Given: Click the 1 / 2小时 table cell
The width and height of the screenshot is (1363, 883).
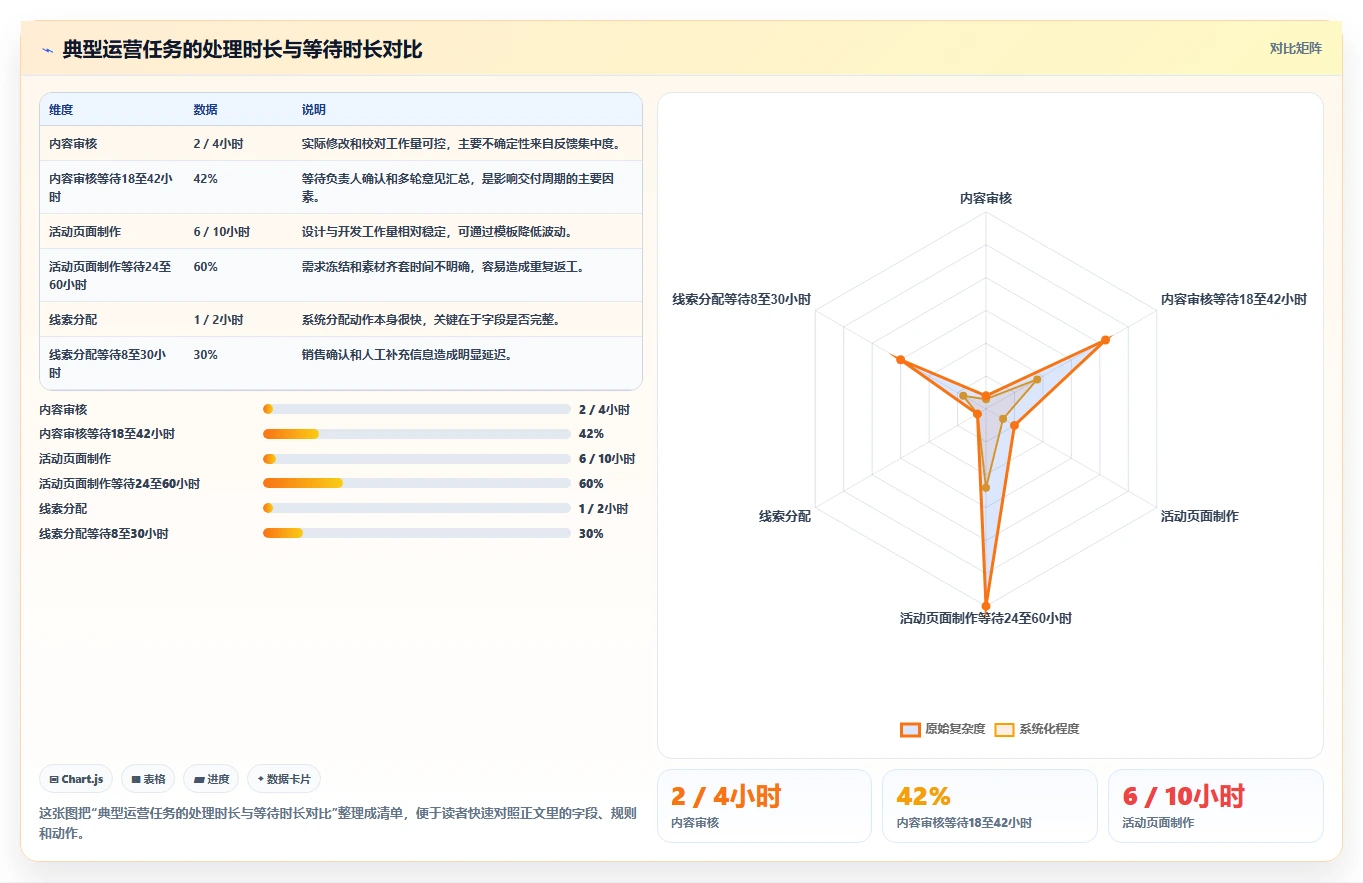Looking at the screenshot, I should (x=218, y=320).
